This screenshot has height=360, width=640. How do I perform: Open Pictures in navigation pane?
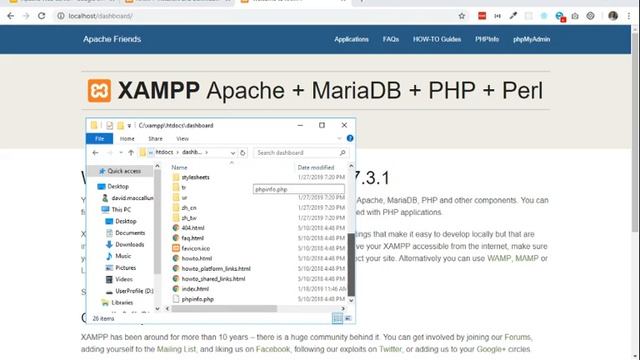click(x=125, y=268)
